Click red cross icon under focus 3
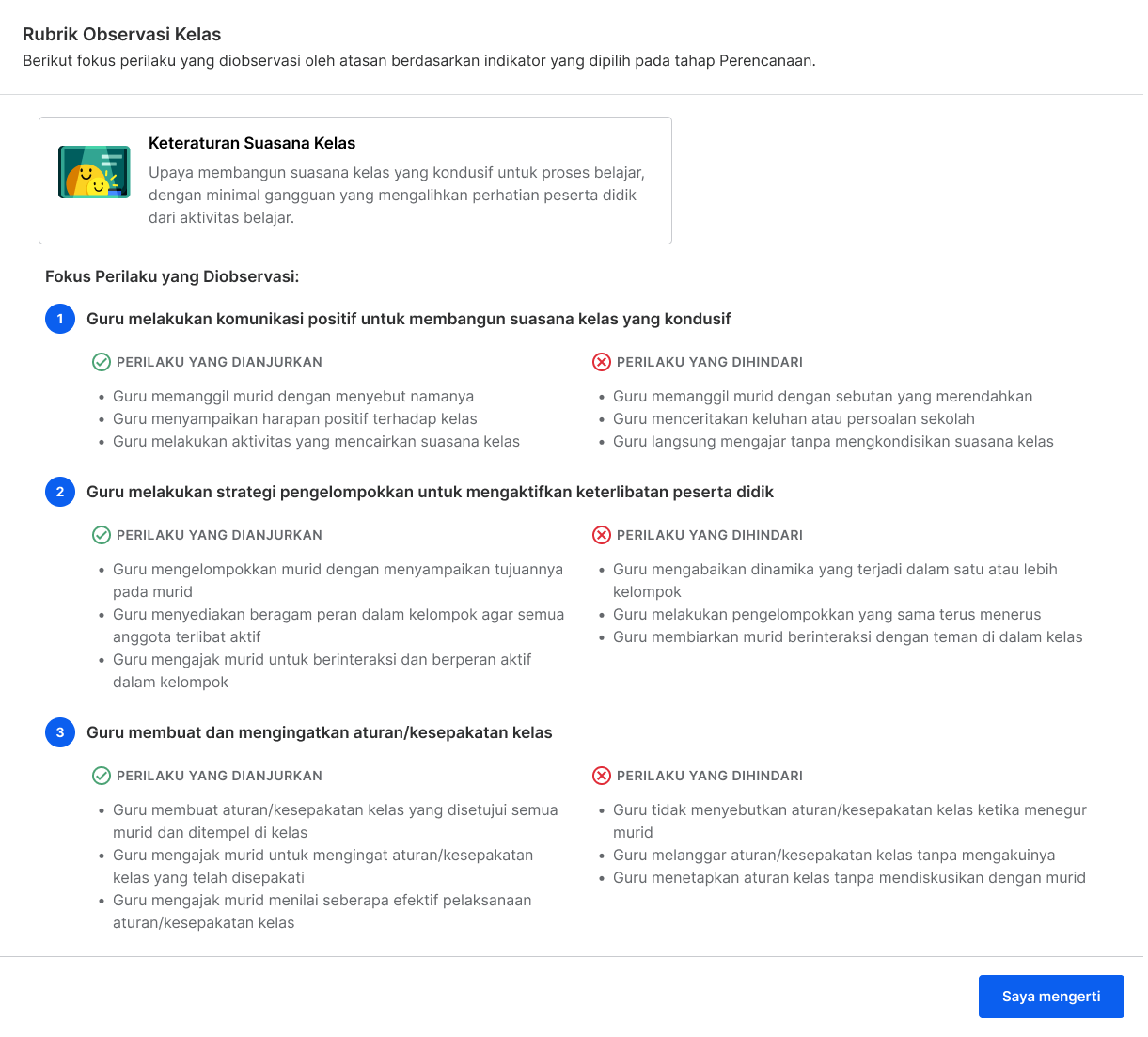This screenshot has width=1148, height=1037. (602, 776)
